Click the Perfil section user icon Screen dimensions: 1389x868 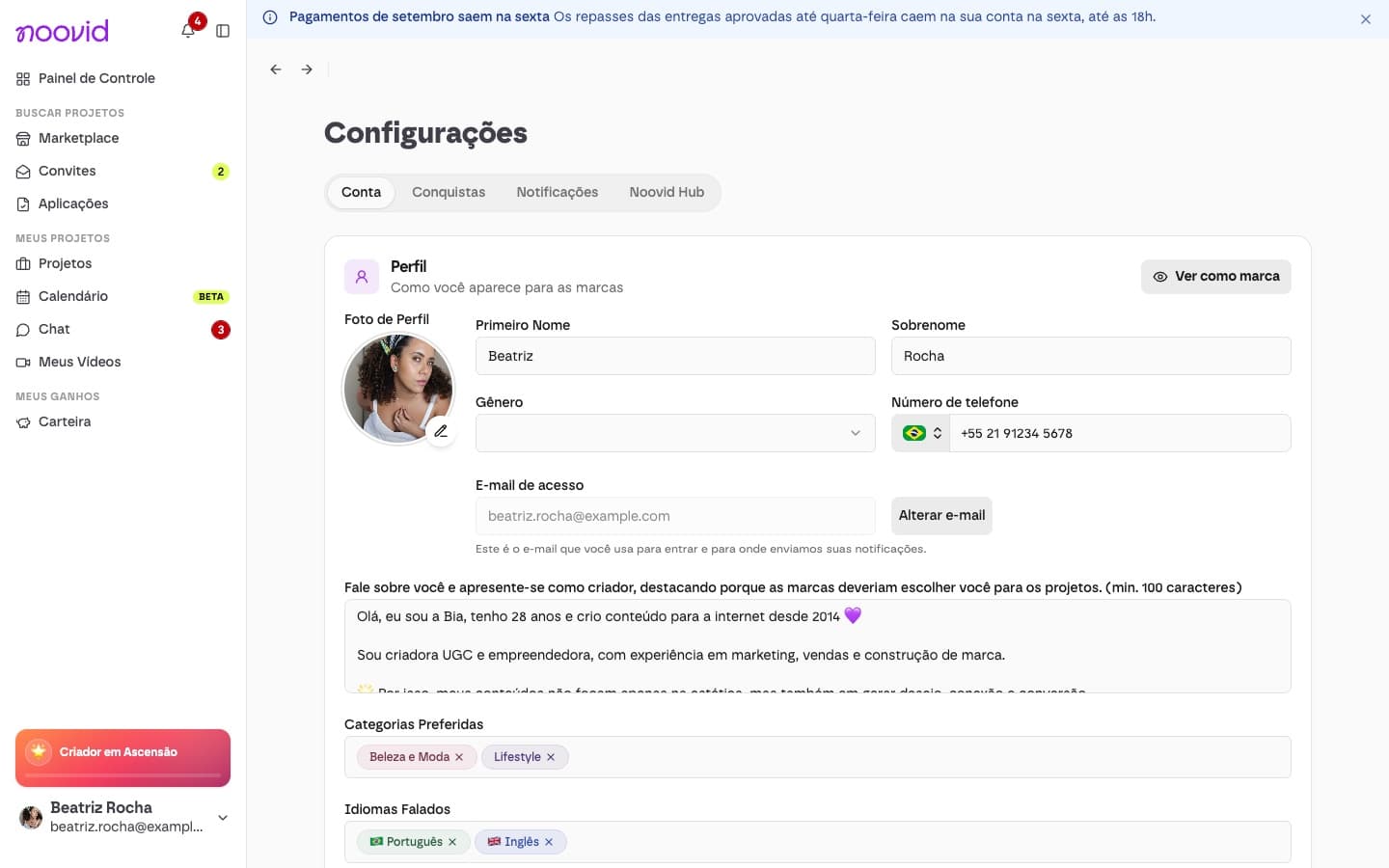tap(362, 277)
